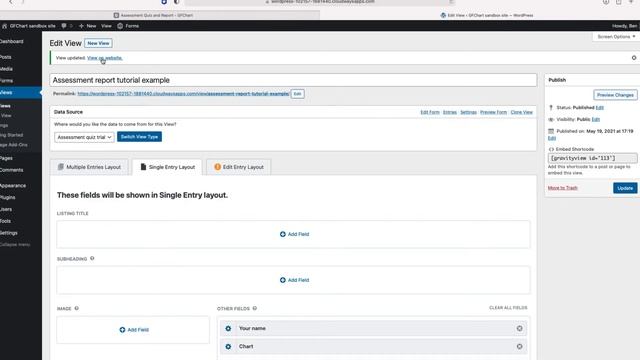
Task: Click the Preview Form link
Action: pyautogui.click(x=493, y=112)
